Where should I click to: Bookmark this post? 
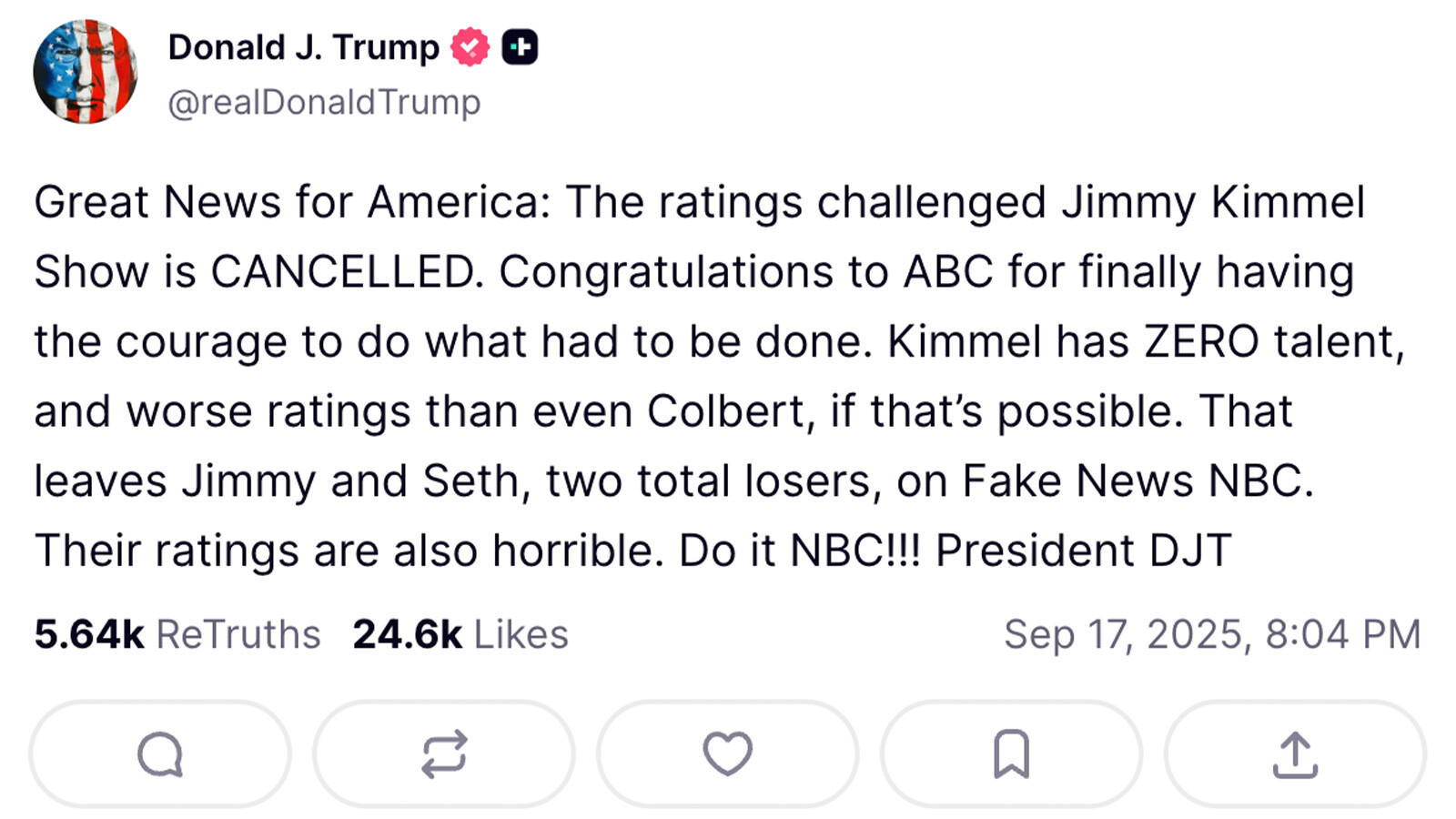(1011, 753)
